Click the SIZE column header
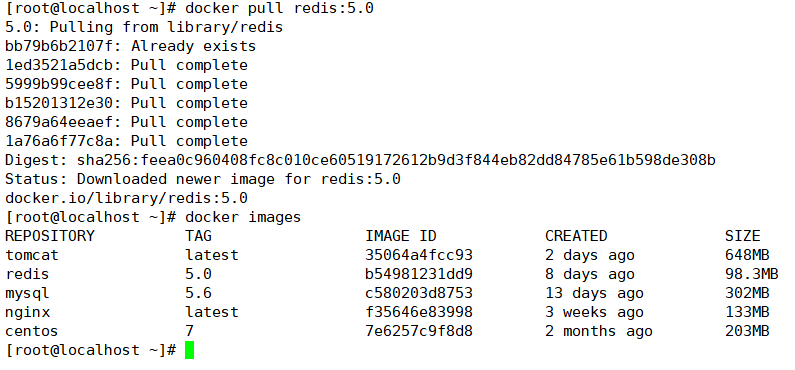This screenshot has width=795, height=370. tap(743, 236)
